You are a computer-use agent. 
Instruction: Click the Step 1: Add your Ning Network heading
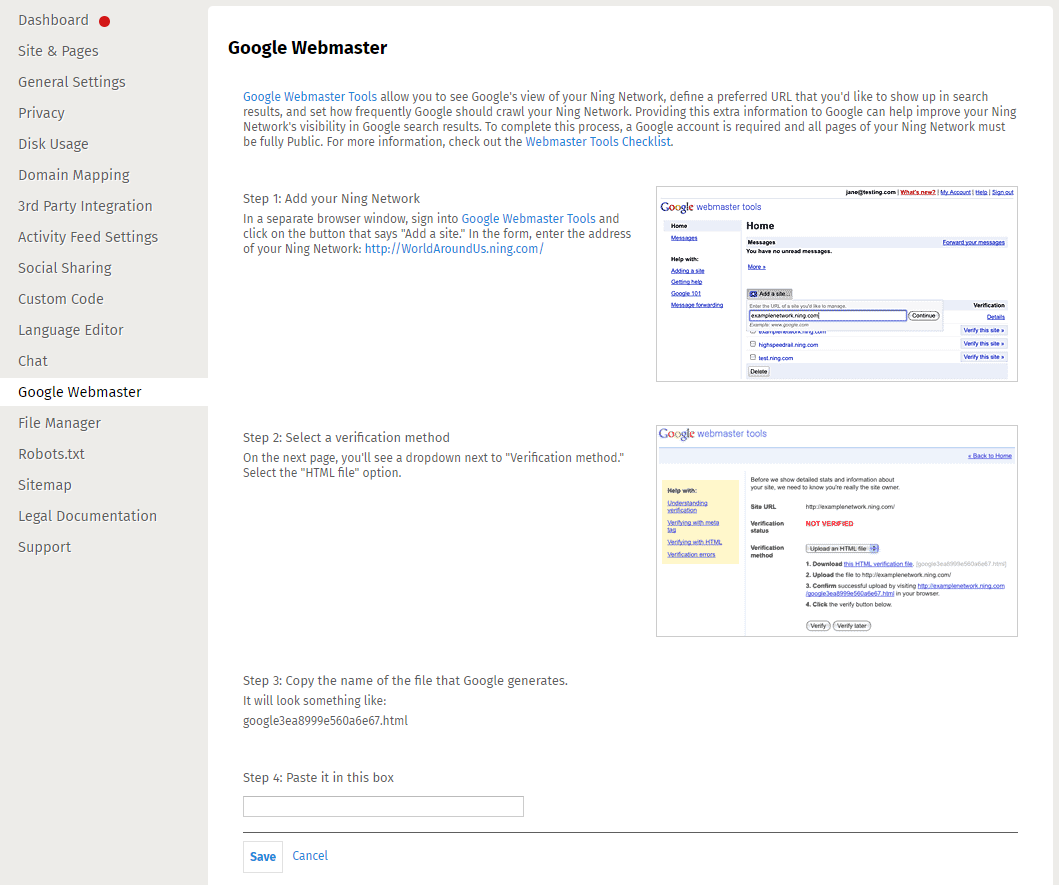[332, 199]
